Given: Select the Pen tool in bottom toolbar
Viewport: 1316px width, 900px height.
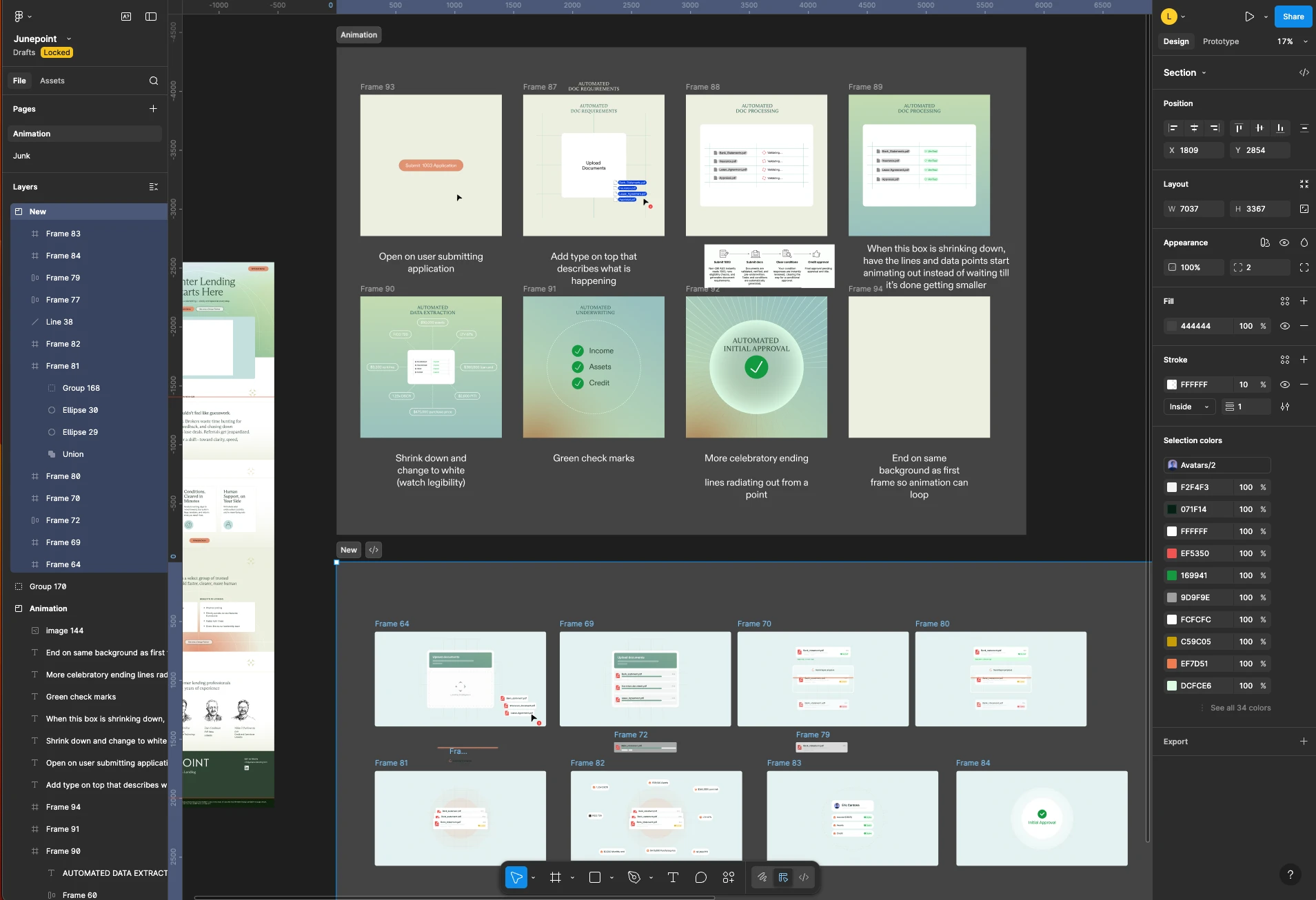Looking at the screenshot, I should tap(634, 877).
